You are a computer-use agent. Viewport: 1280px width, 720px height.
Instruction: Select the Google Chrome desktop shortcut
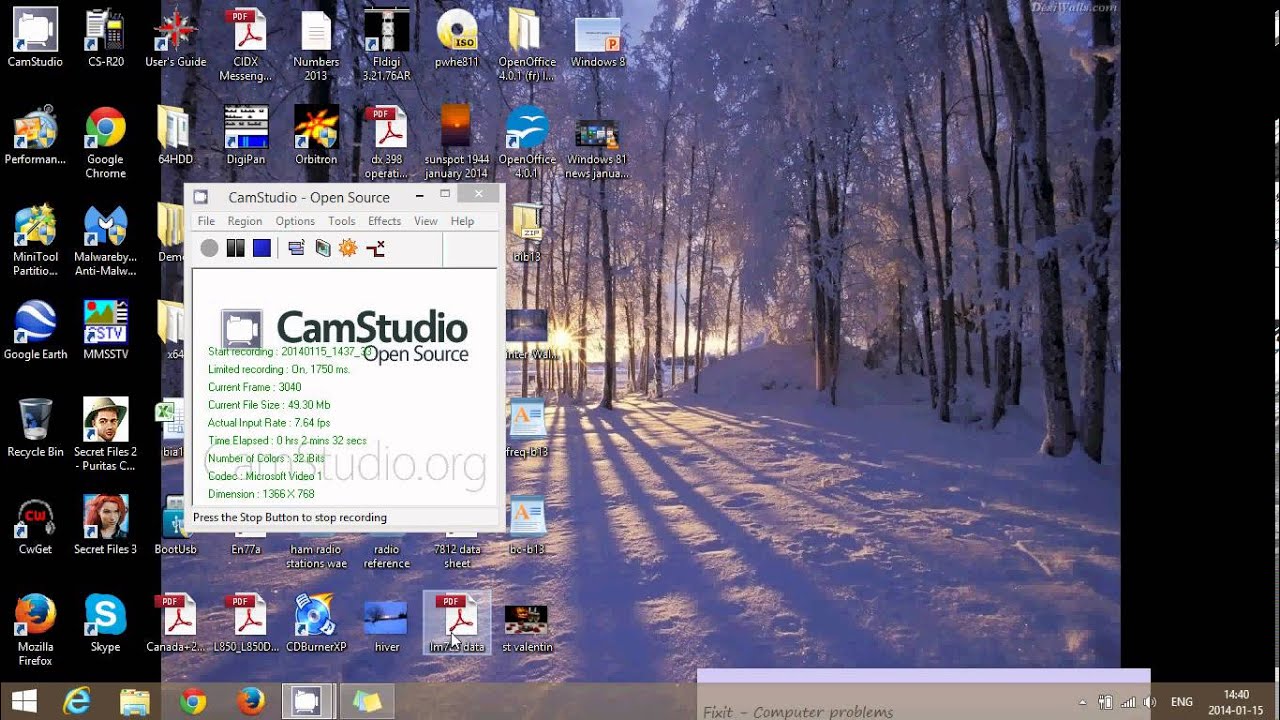coord(105,143)
